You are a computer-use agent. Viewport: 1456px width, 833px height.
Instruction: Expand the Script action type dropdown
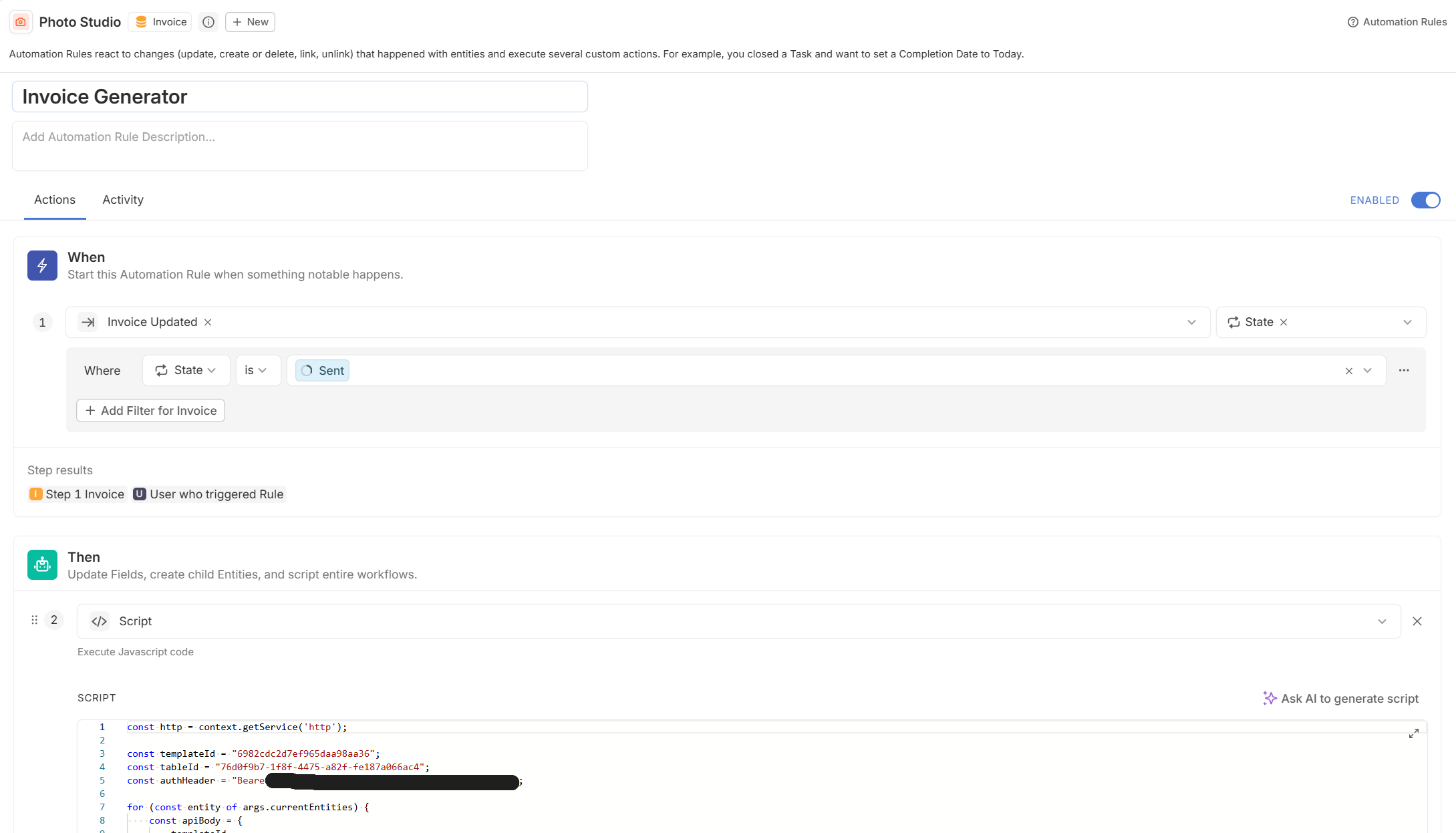click(x=1381, y=621)
